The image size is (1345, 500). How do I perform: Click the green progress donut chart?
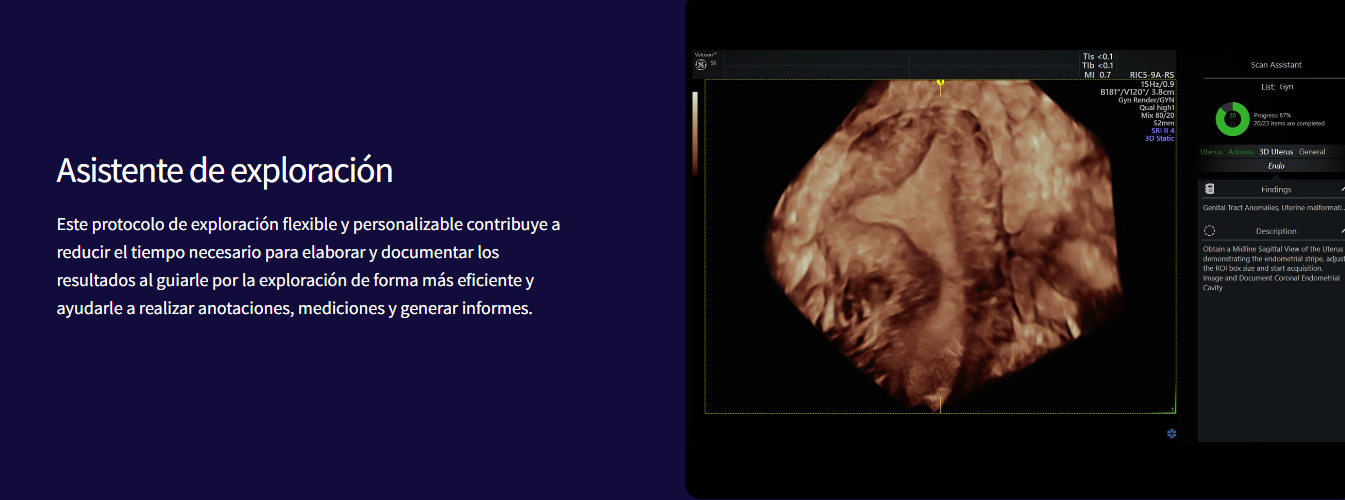1232,119
